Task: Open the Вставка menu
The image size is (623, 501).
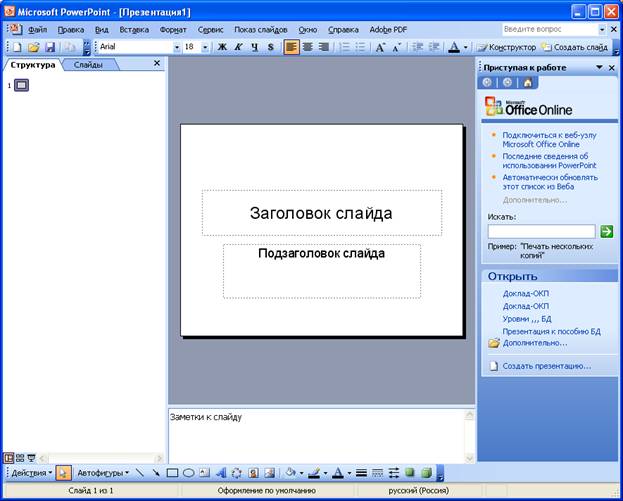Action: 134,30
